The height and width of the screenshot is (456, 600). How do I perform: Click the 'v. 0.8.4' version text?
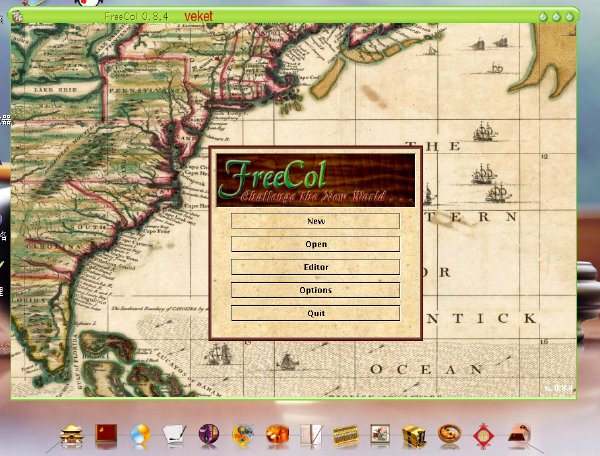[558, 388]
